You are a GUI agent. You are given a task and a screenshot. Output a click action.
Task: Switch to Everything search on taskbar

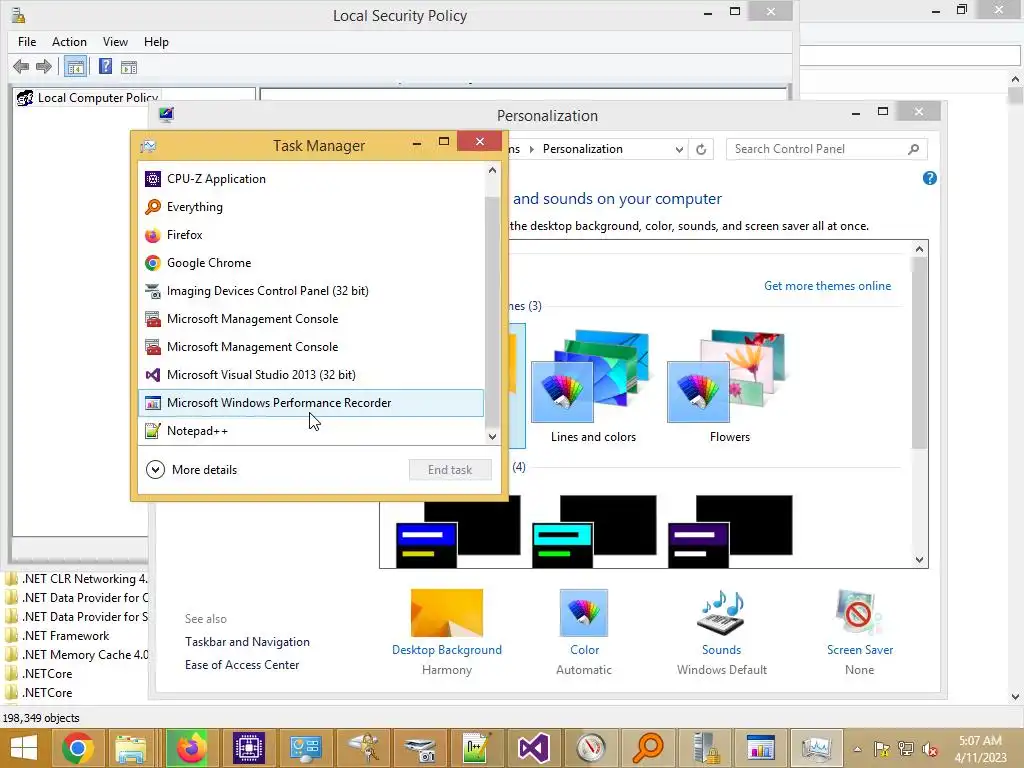point(647,748)
